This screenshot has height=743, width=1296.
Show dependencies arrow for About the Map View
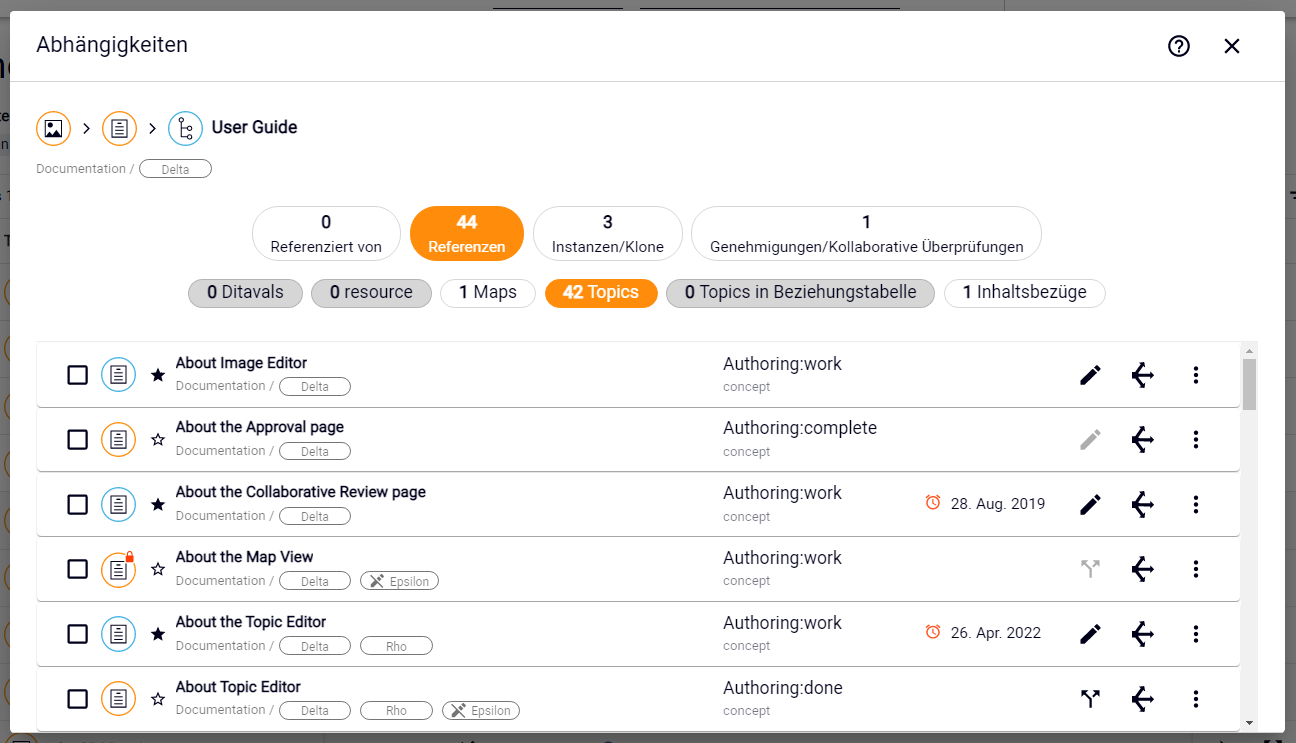pyautogui.click(x=1143, y=569)
